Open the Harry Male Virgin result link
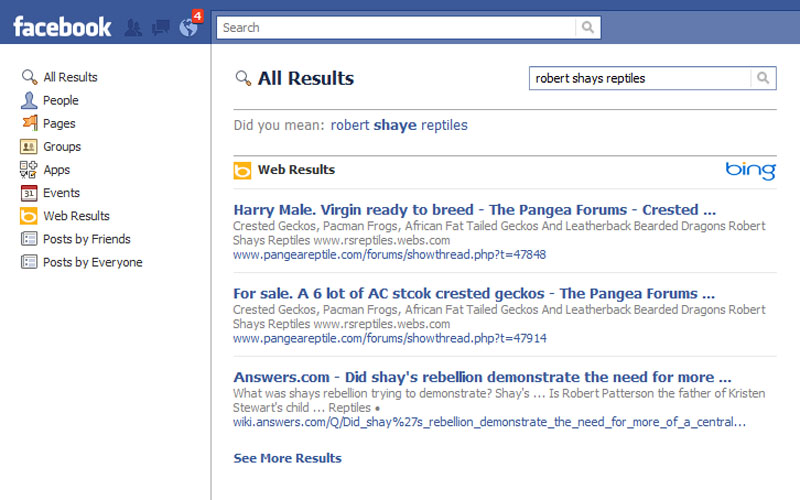Screen dimensions: 800x500 click(474, 210)
